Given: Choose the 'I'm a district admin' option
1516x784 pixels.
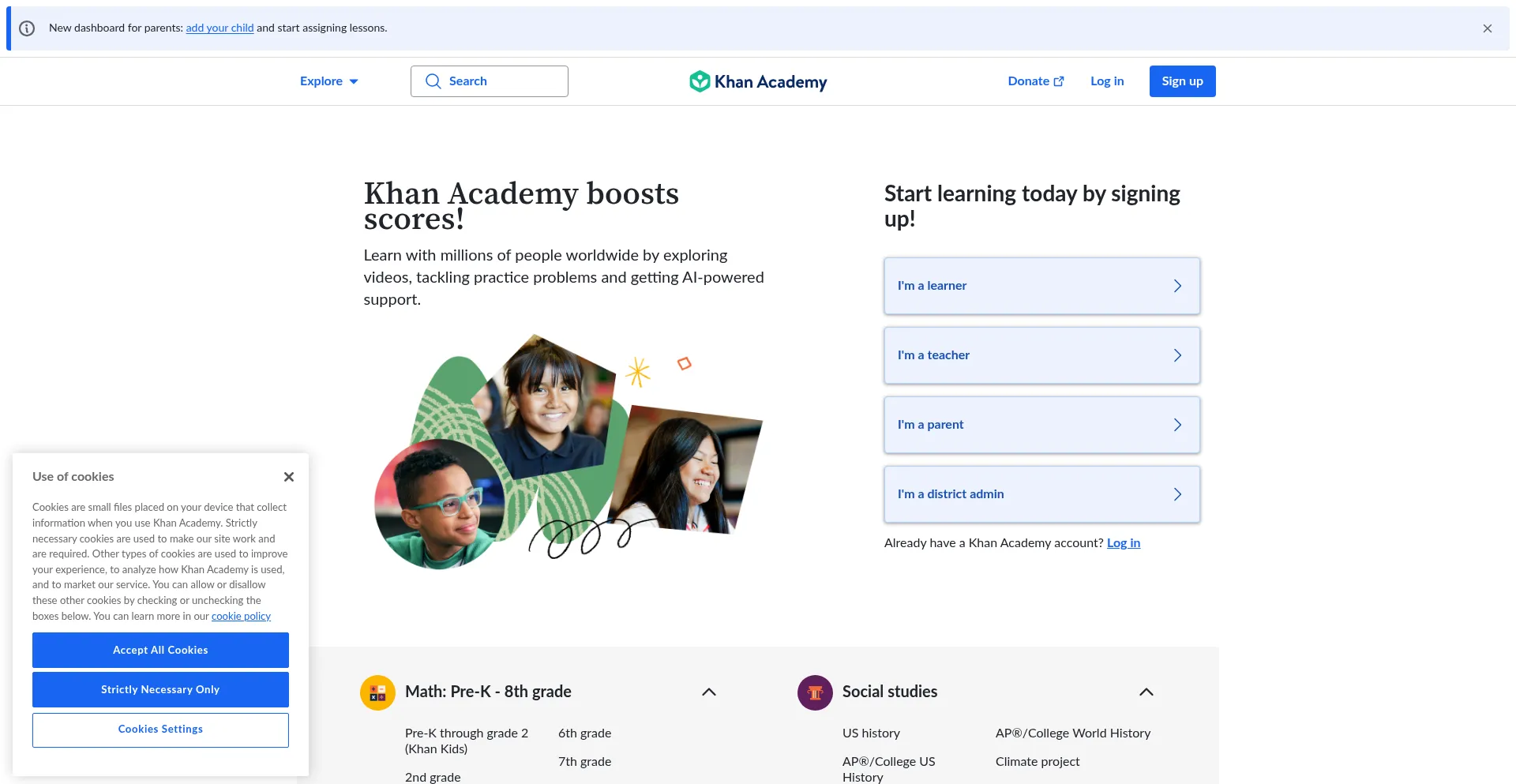Looking at the screenshot, I should pos(1041,494).
